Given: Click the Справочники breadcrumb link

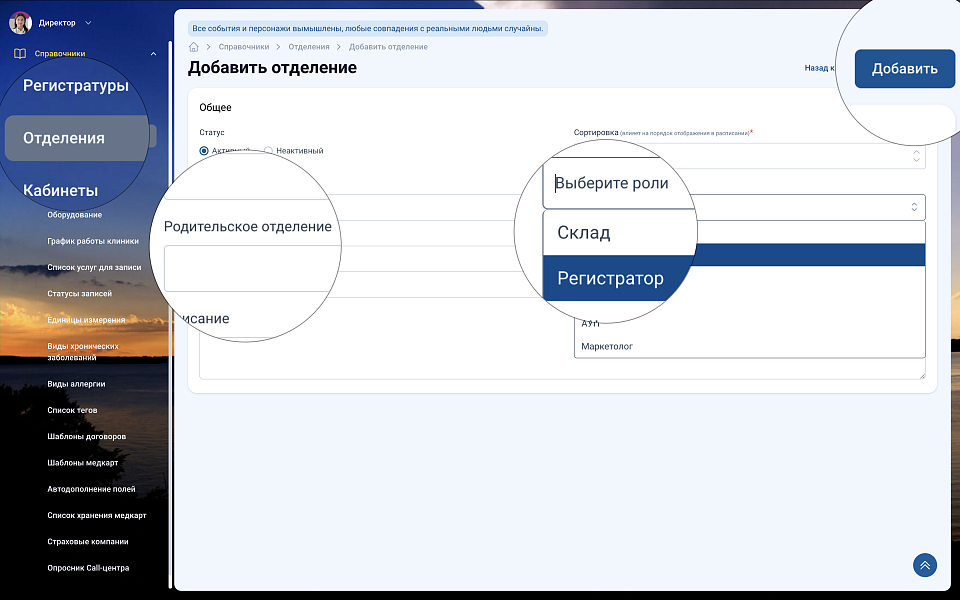Looking at the screenshot, I should coord(244,47).
